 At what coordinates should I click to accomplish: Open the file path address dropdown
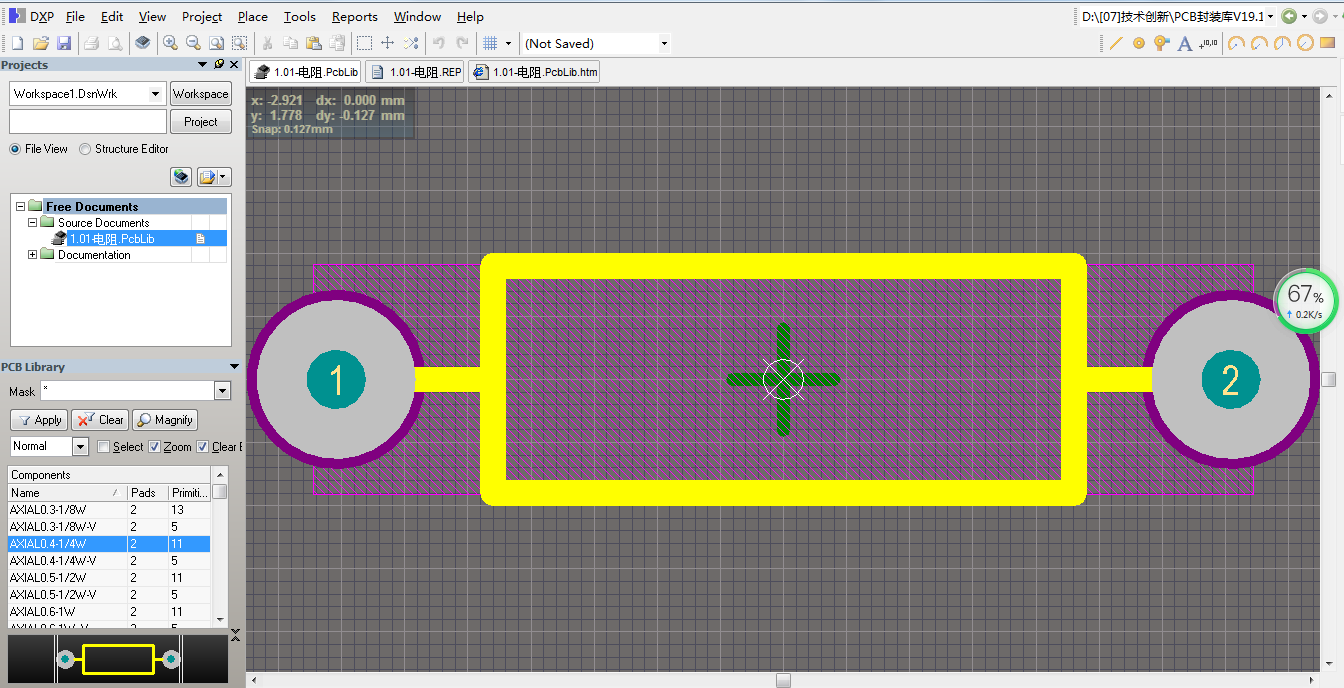(x=1271, y=16)
